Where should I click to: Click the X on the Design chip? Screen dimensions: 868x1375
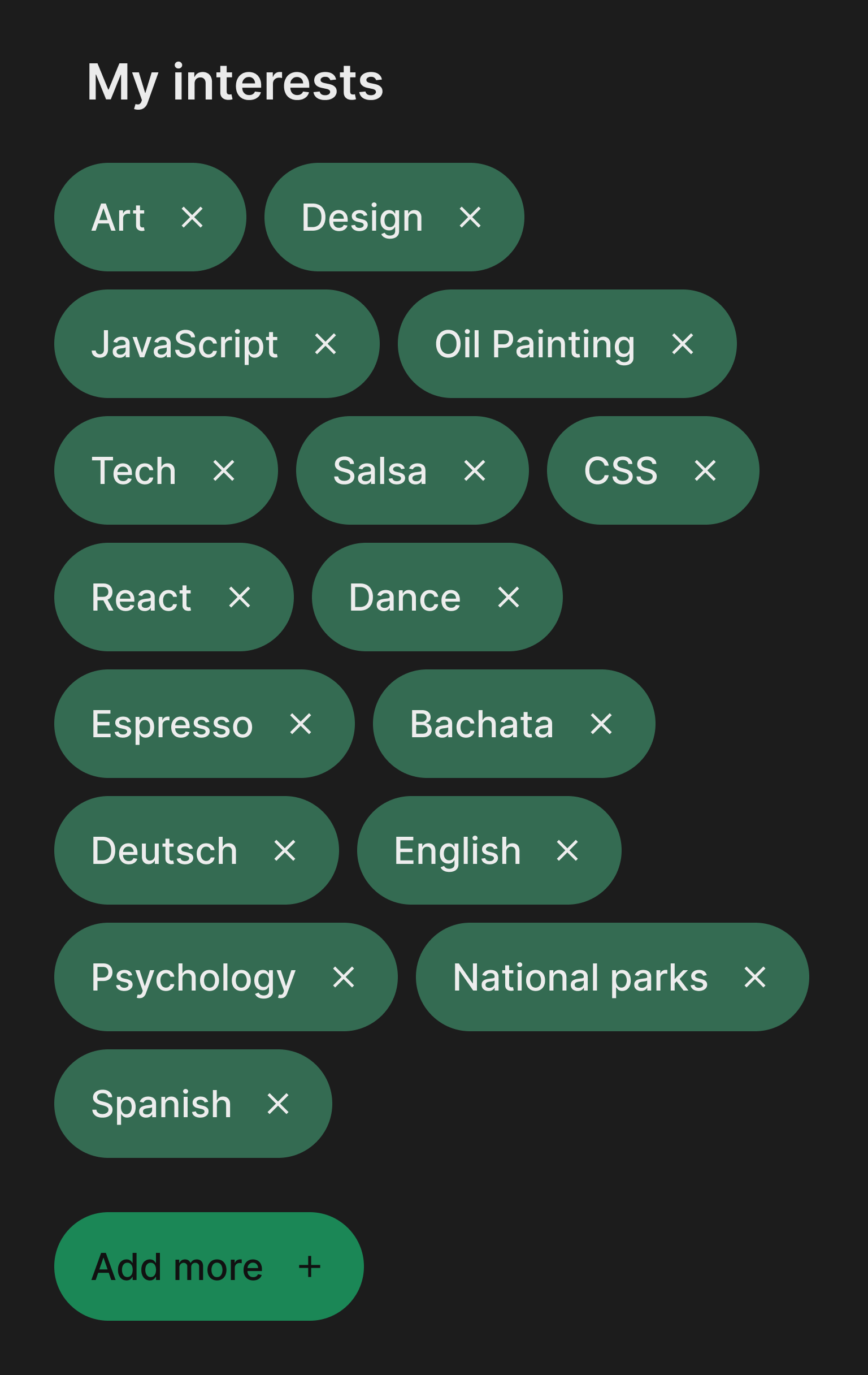470,218
